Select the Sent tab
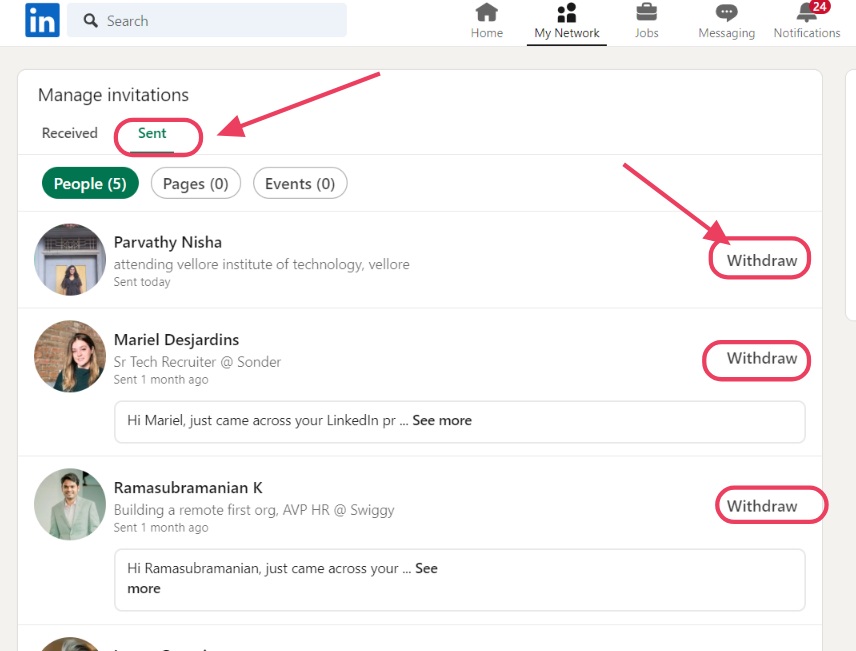The image size is (856, 651). pos(152,133)
